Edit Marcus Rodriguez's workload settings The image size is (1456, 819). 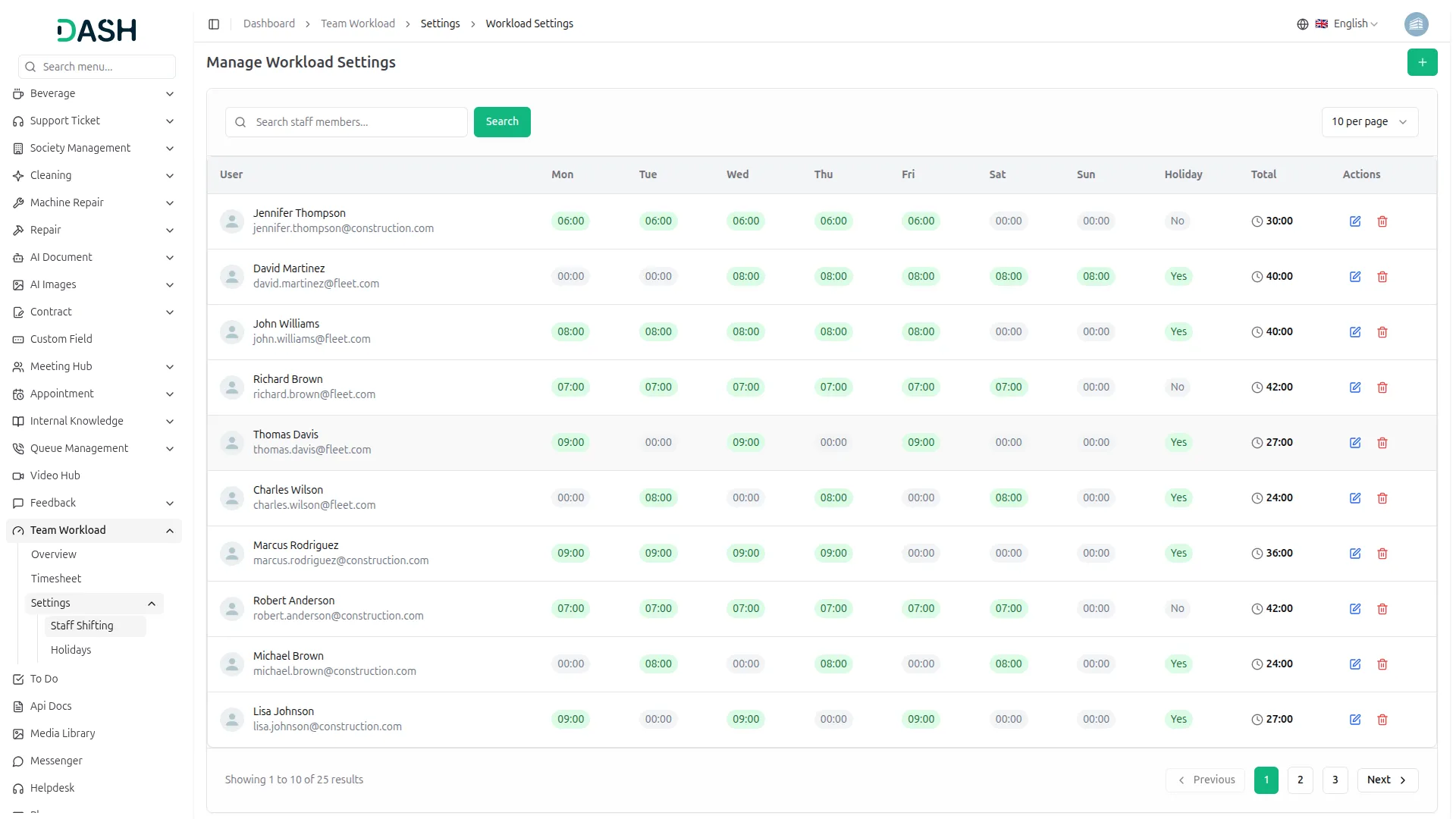(1355, 554)
